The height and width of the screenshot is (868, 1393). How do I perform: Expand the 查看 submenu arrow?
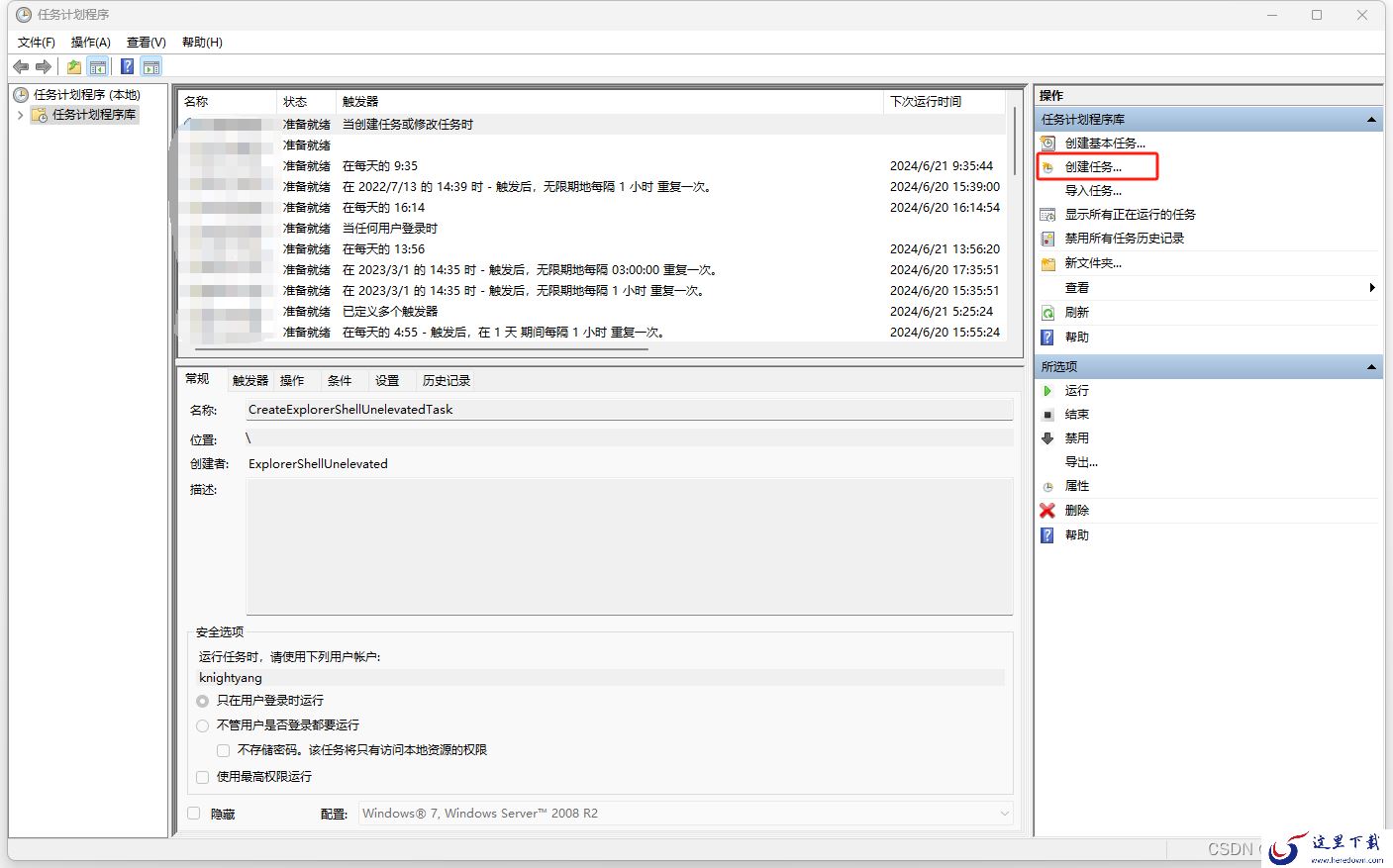(1371, 288)
